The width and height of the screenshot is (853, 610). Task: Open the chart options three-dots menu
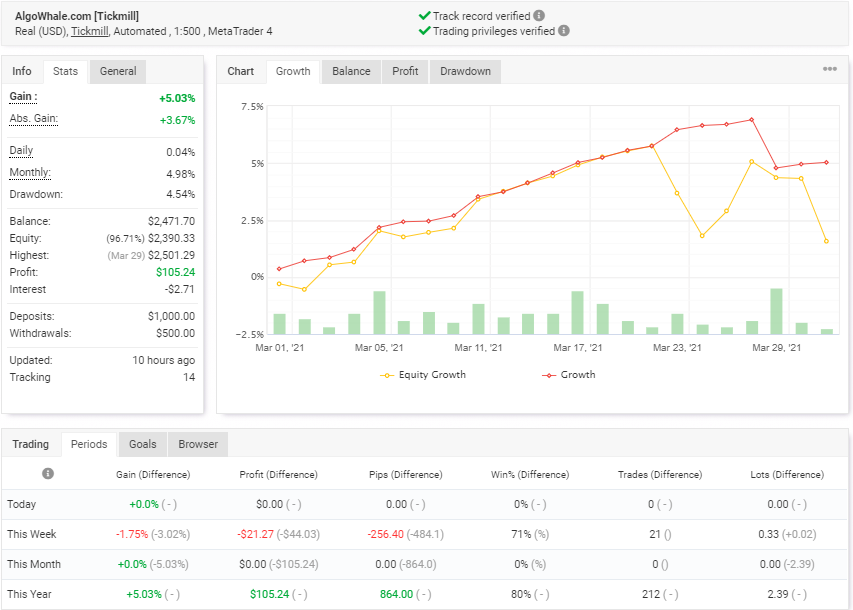tap(830, 69)
